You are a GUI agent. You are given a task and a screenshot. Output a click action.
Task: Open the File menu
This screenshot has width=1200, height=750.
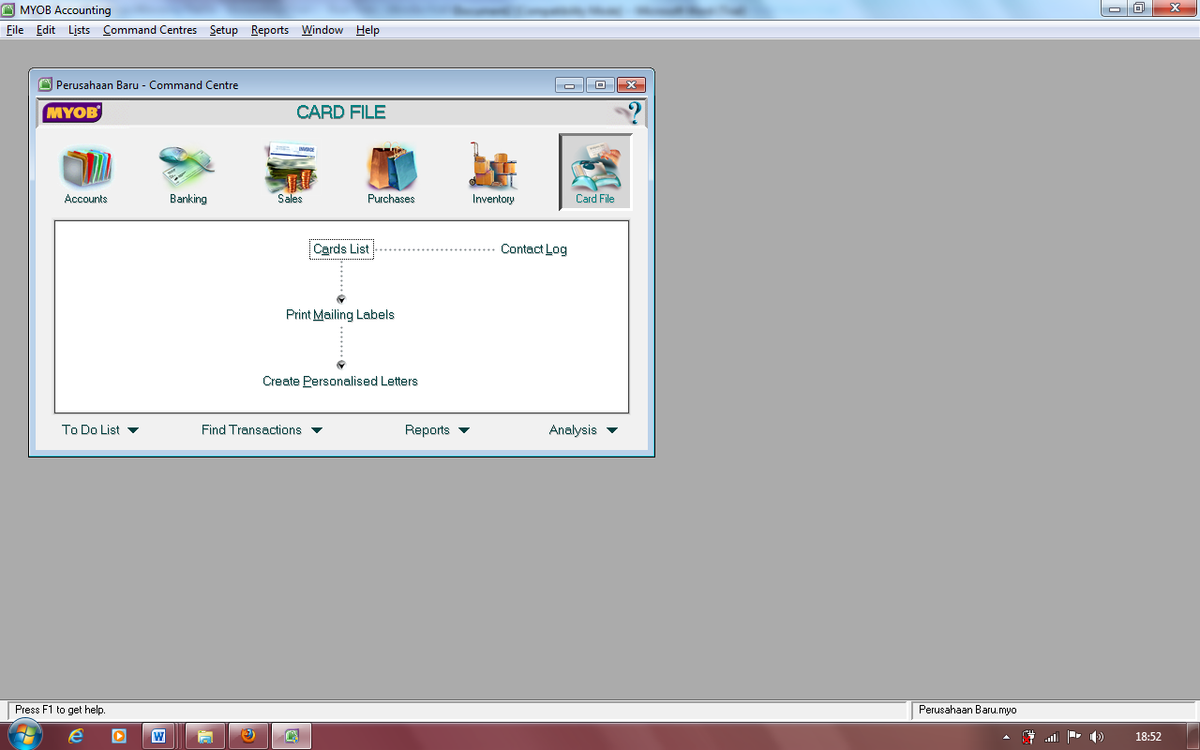pyautogui.click(x=15, y=30)
